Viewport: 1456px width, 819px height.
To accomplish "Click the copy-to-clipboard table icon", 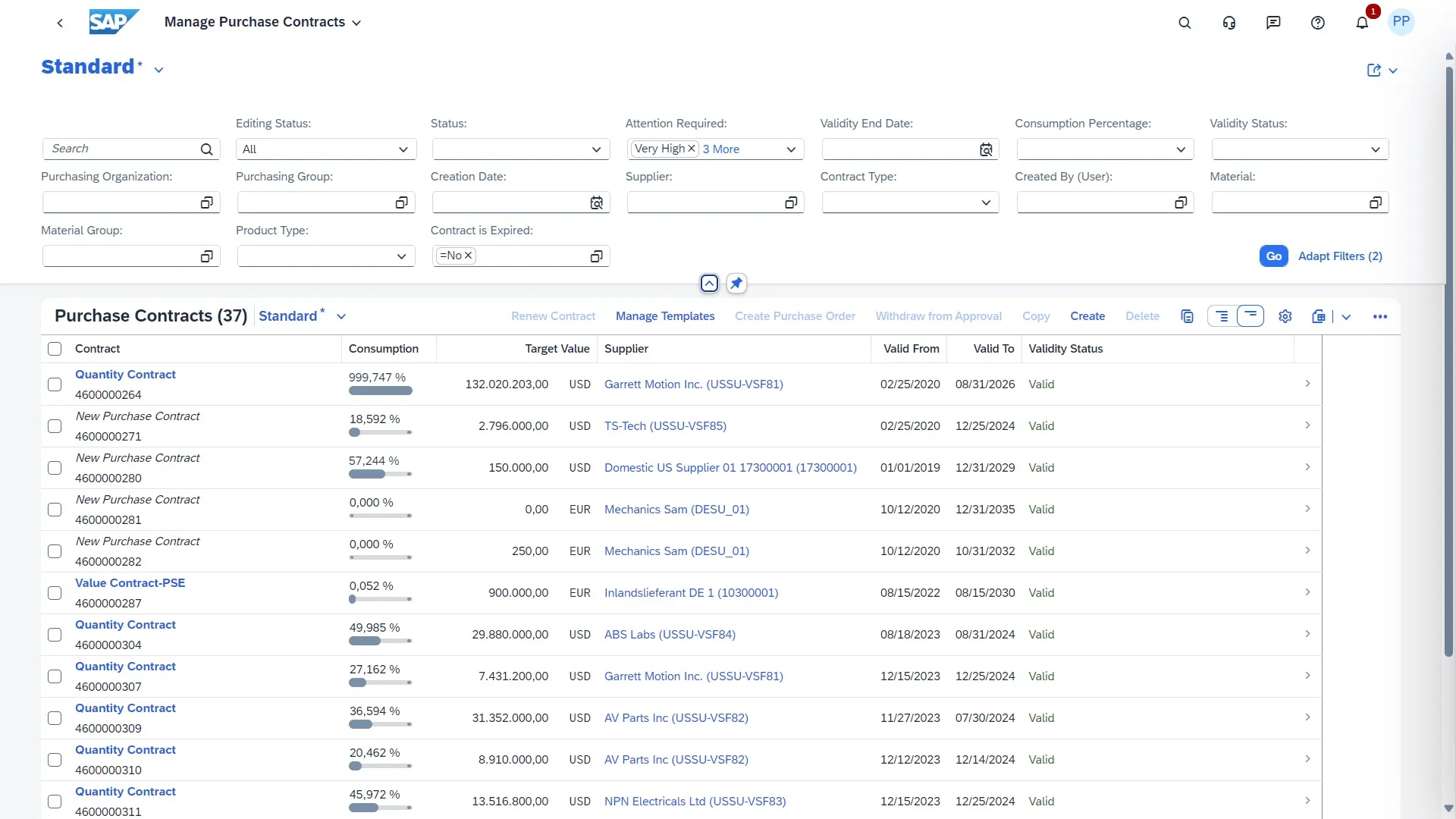I will click(x=1188, y=316).
